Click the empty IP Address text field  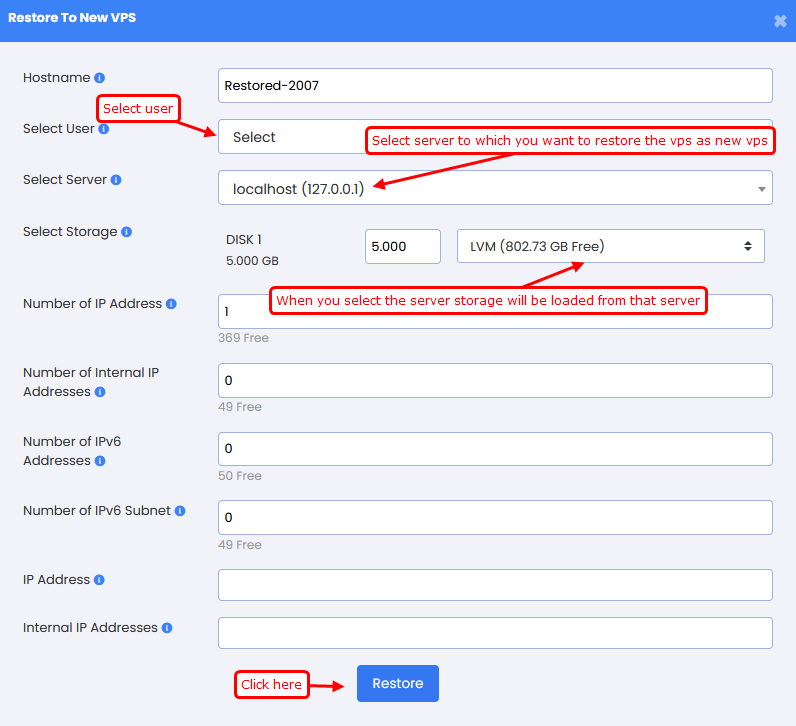[495, 586]
